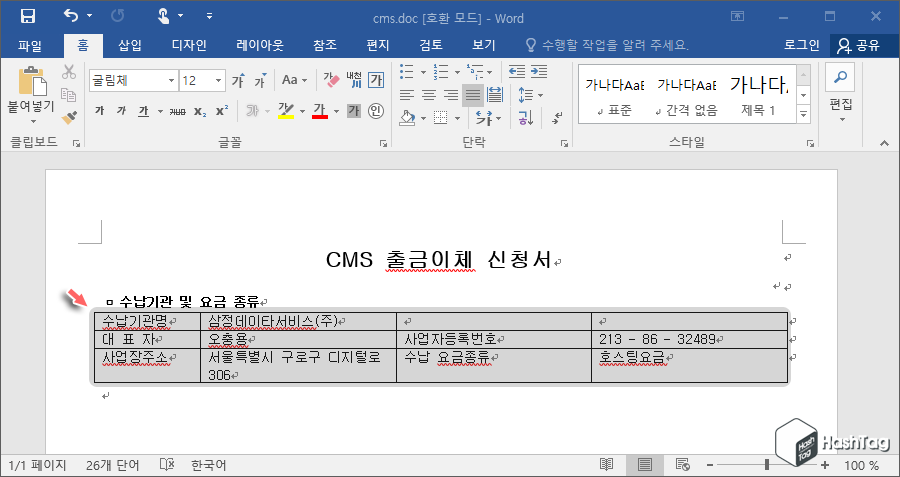Open 글꼴 dialog launcher
Screen dimensions: 900x477
383,144
